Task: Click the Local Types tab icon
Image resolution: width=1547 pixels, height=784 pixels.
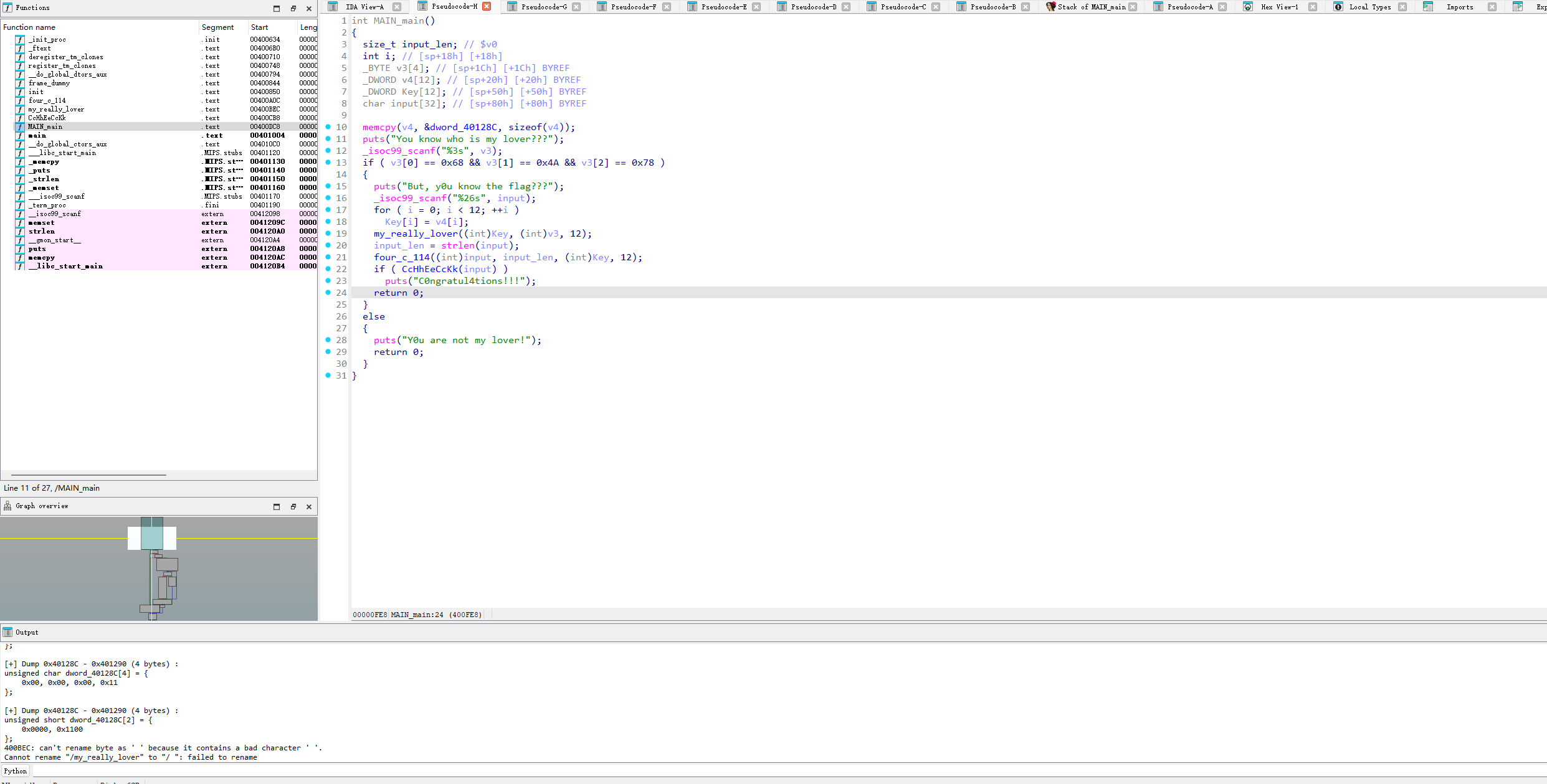Action: point(1338,7)
